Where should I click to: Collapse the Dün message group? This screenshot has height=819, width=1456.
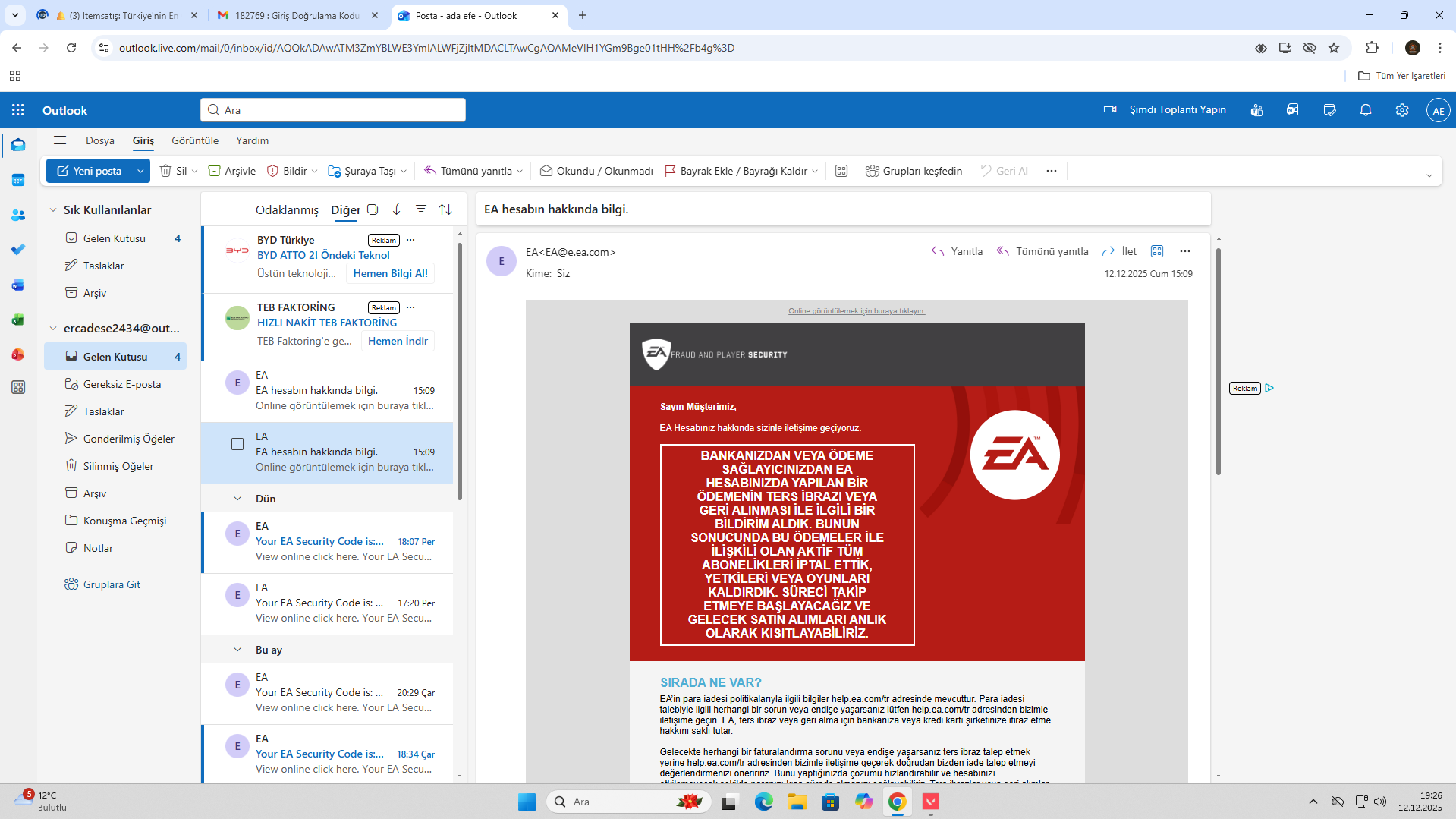coord(237,499)
